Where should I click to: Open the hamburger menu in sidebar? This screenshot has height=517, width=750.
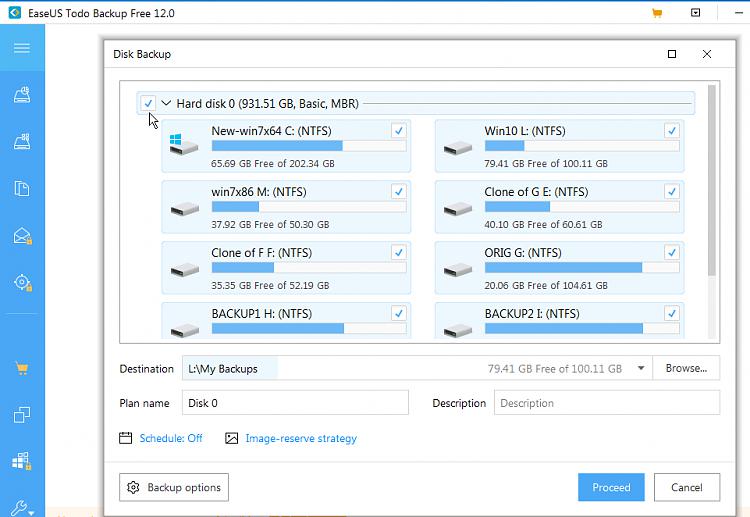click(x=22, y=48)
